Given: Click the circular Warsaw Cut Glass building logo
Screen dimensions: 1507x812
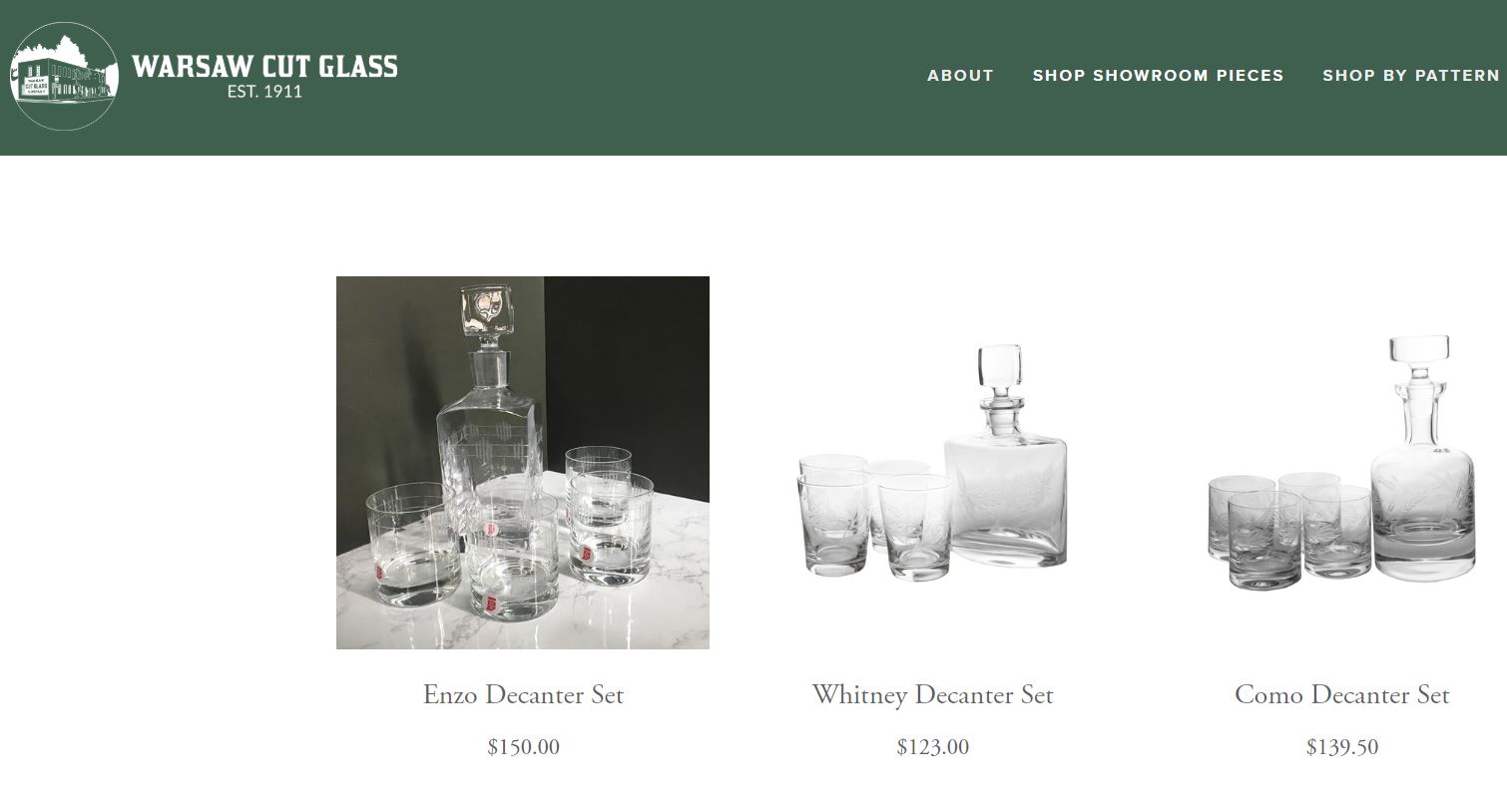Looking at the screenshot, I should (x=64, y=77).
